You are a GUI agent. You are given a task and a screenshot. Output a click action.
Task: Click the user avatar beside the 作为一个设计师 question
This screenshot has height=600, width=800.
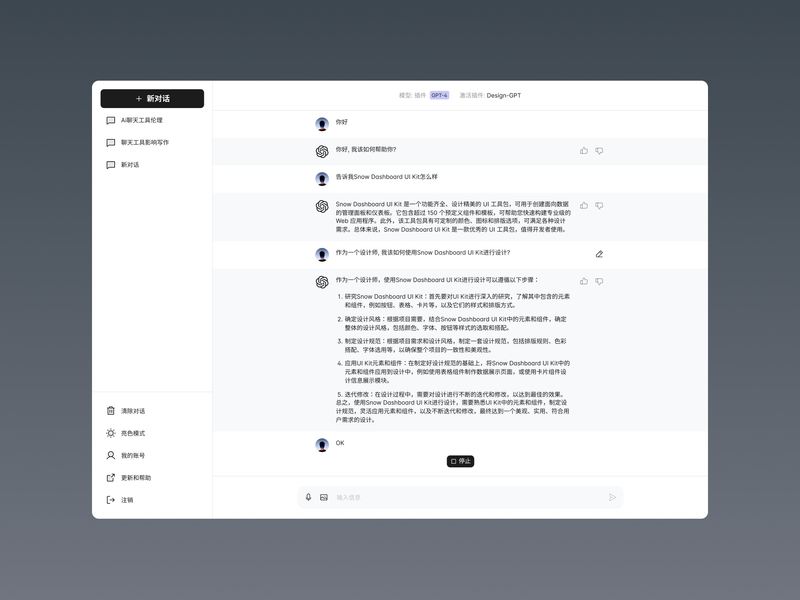[322, 255]
